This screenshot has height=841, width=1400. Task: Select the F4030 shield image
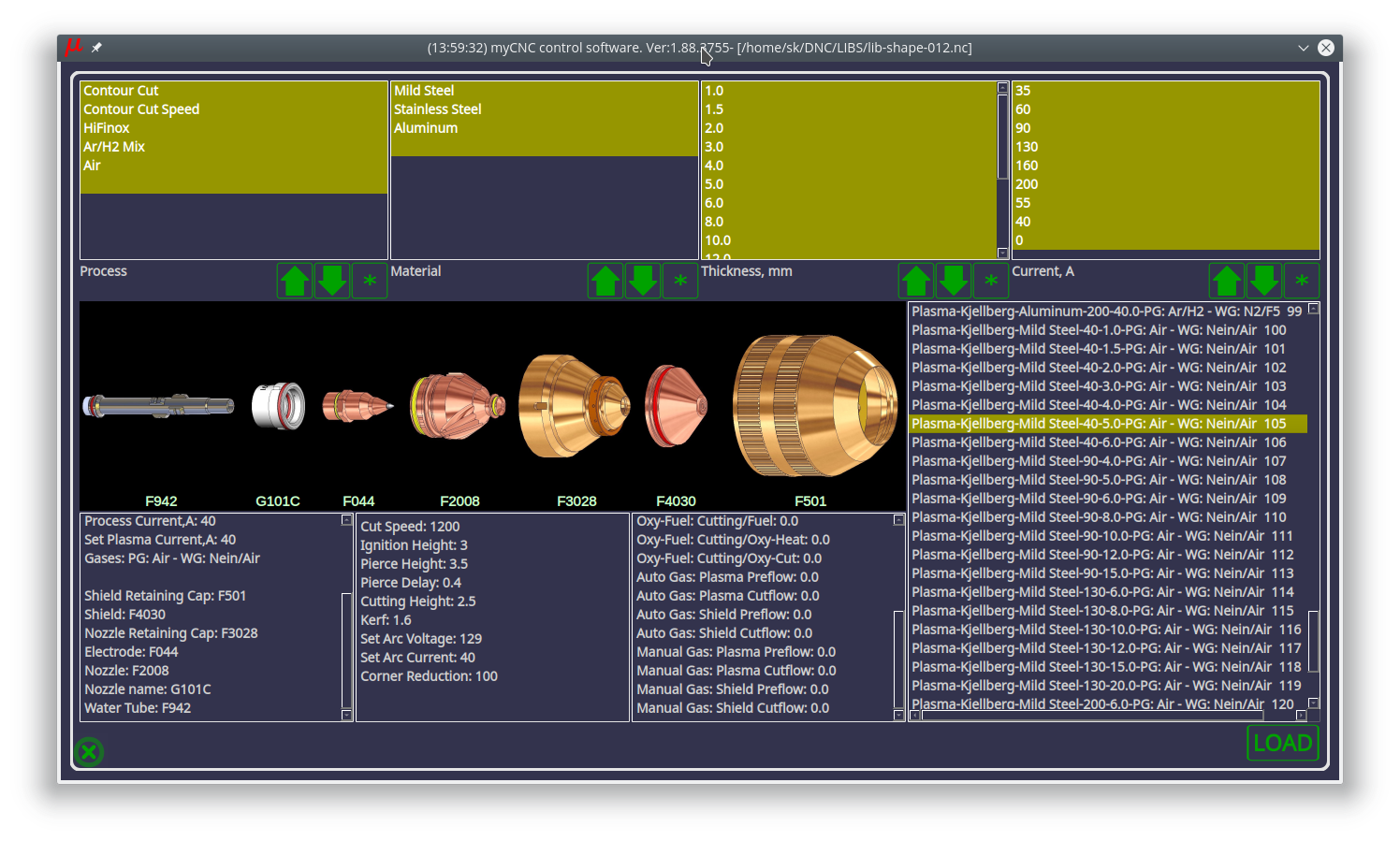click(x=676, y=406)
